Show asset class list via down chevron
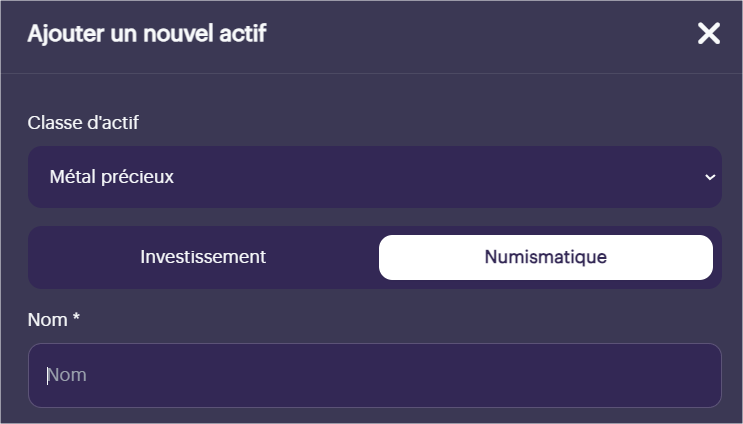The height and width of the screenshot is (424, 743). point(710,177)
